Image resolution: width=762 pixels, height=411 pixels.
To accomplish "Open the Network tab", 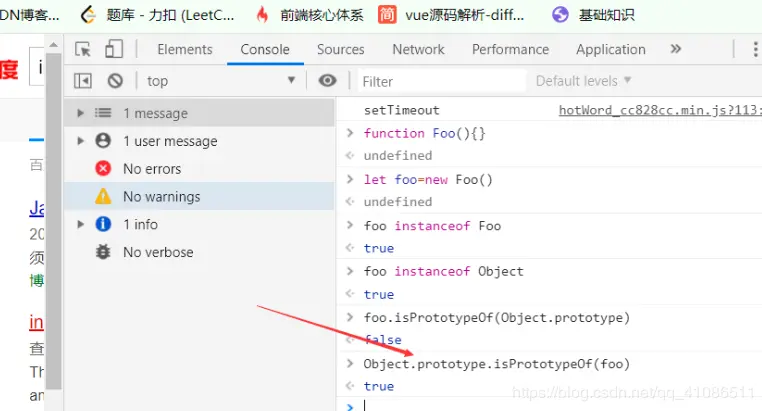I will [x=418, y=50].
